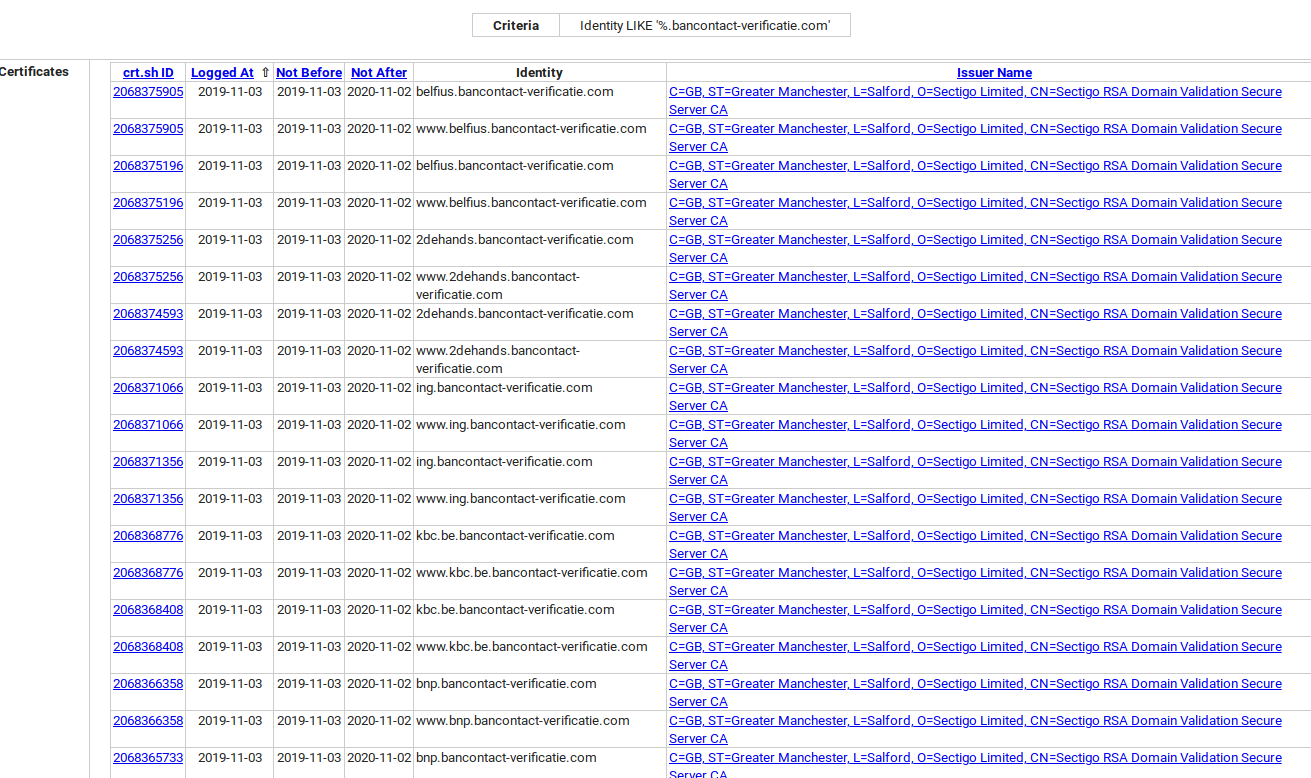Sort by the Not Before column header
The height and width of the screenshot is (778, 1311).
tap(309, 73)
